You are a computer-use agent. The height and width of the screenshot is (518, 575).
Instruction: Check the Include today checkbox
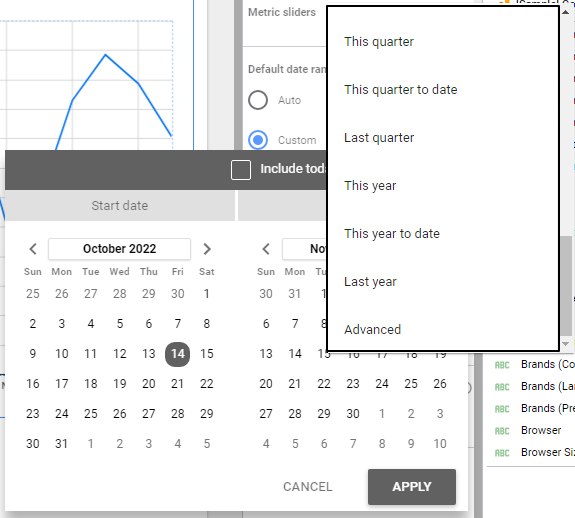coord(241,170)
